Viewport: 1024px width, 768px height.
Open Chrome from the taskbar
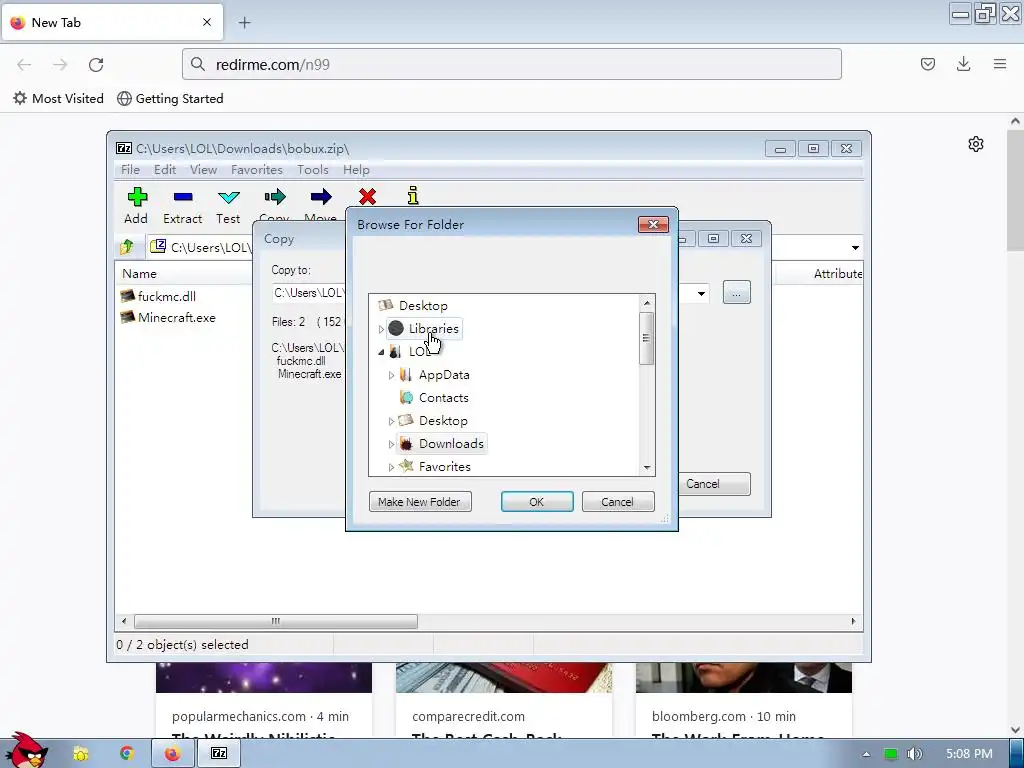coord(126,754)
